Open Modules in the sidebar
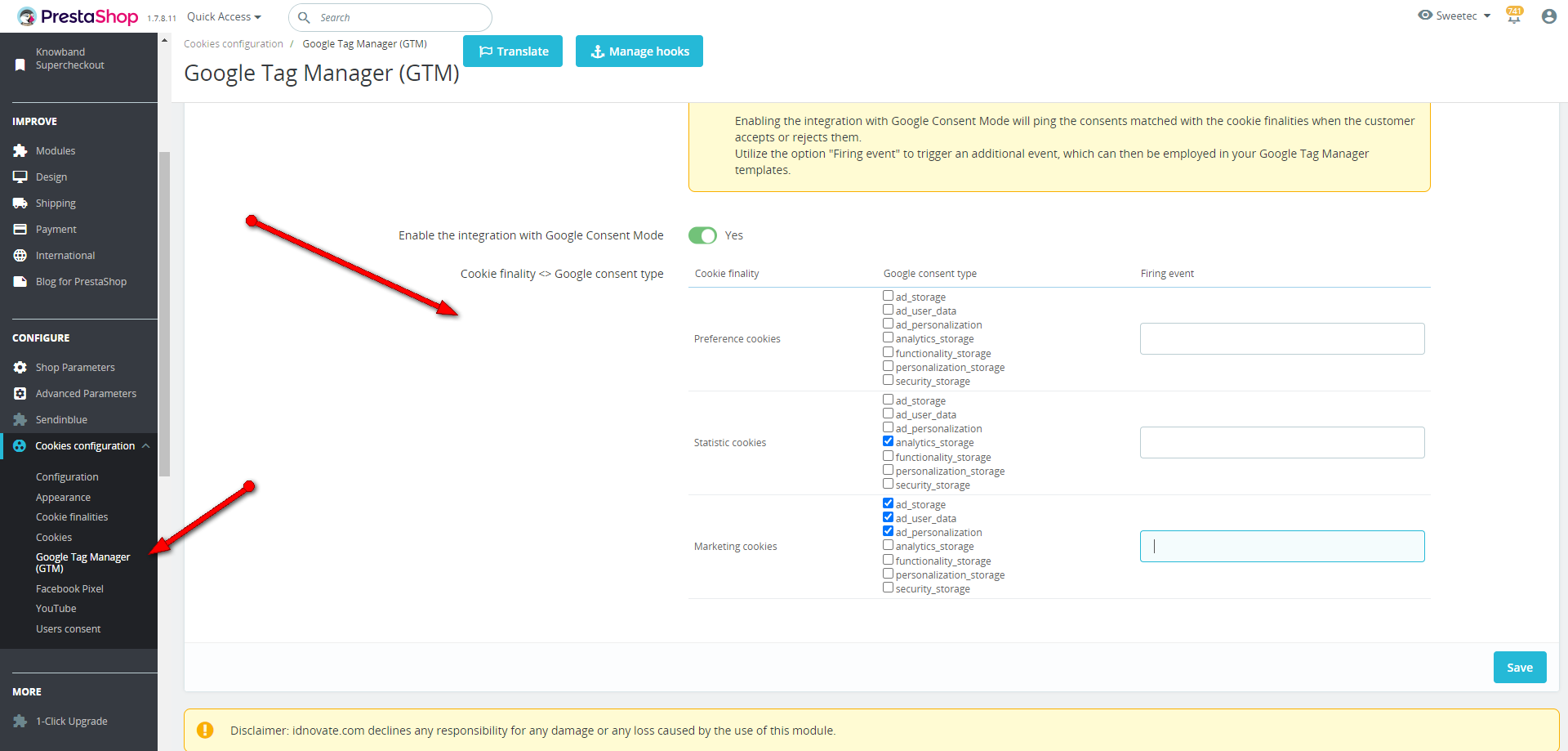 [x=56, y=150]
